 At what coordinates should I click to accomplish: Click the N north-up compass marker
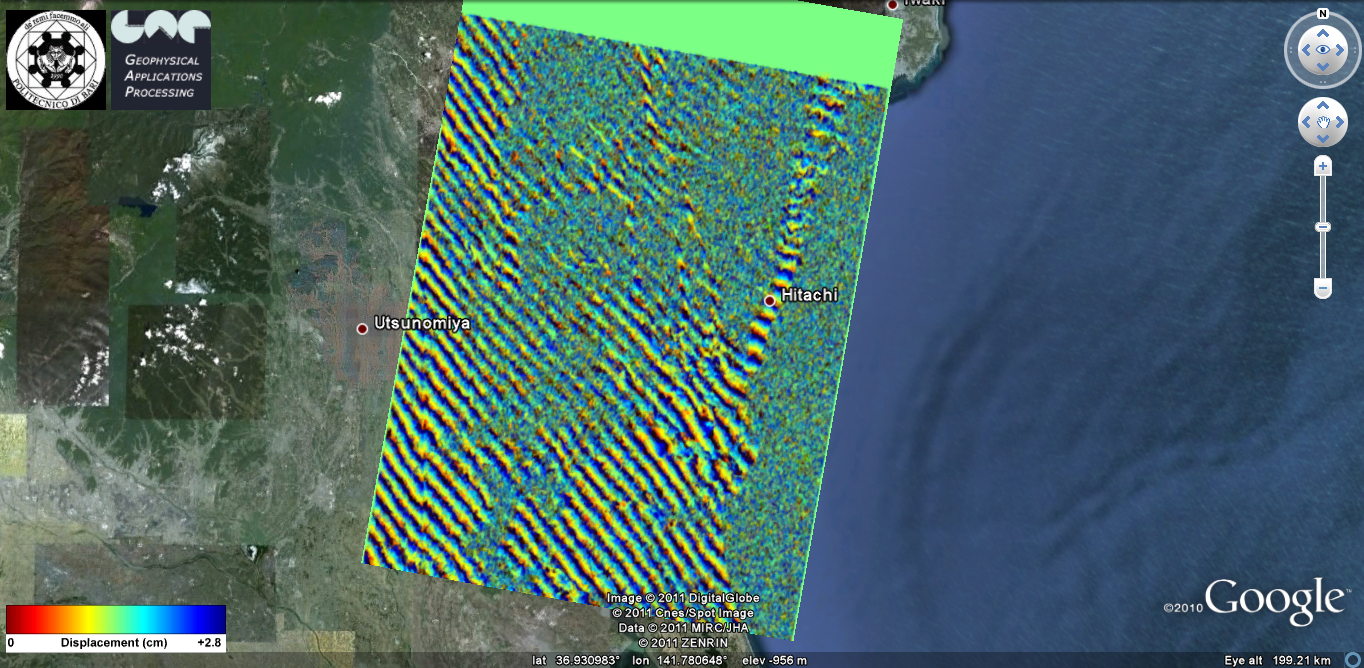click(x=1322, y=14)
